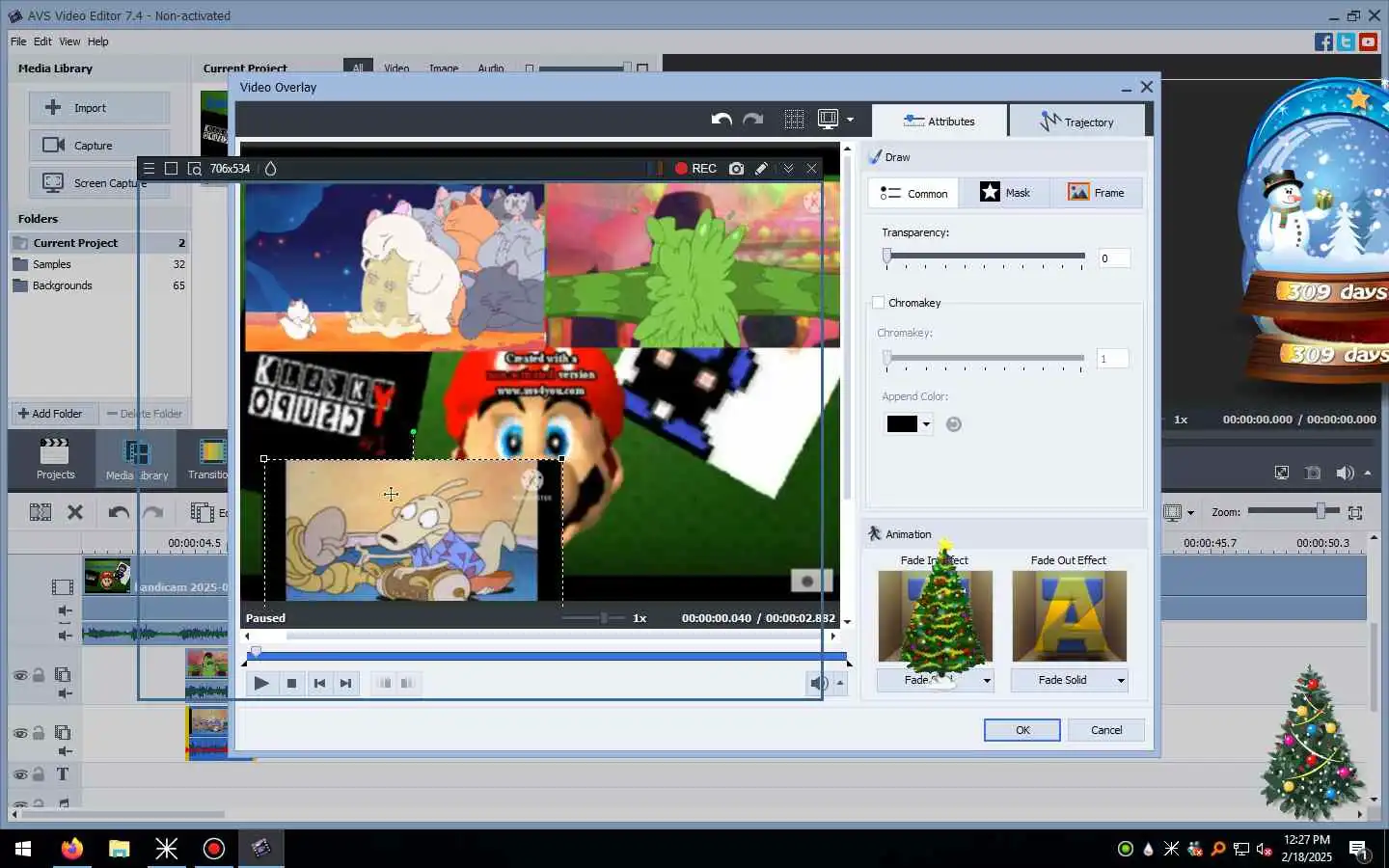Click the timeline split clip icon
The height and width of the screenshot is (868, 1389).
tap(41, 512)
